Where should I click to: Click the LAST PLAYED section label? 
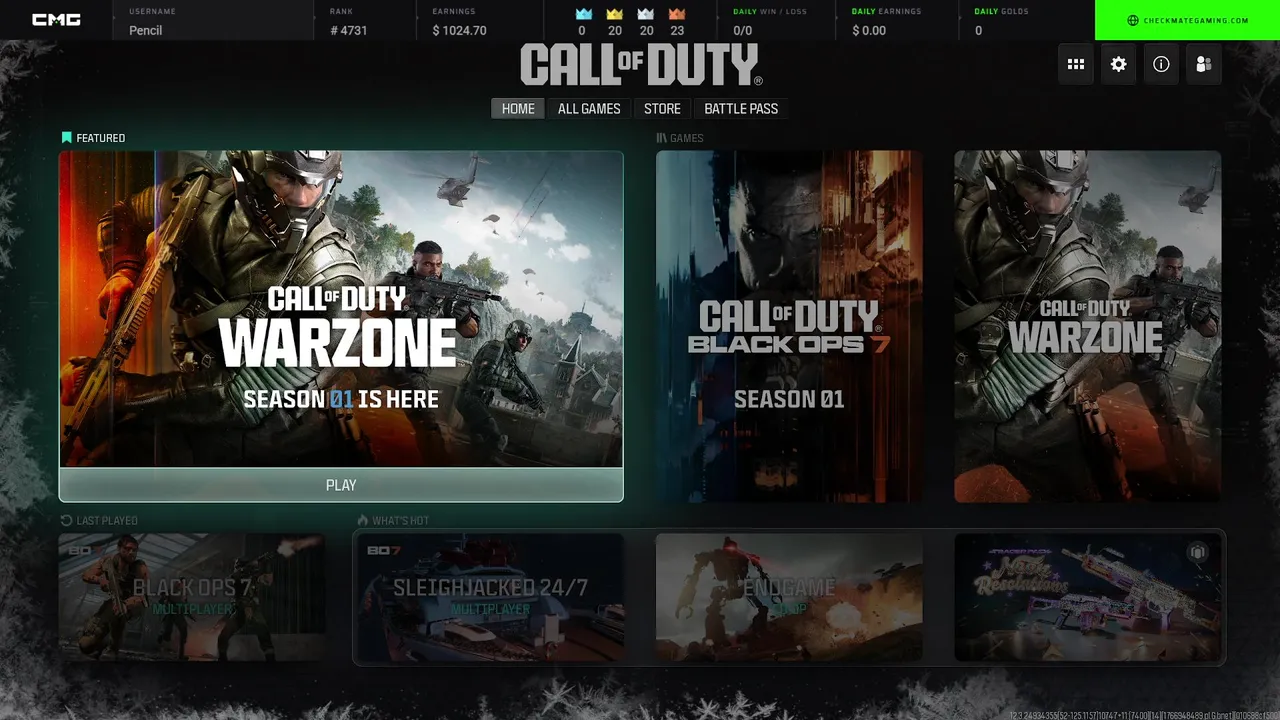point(107,520)
